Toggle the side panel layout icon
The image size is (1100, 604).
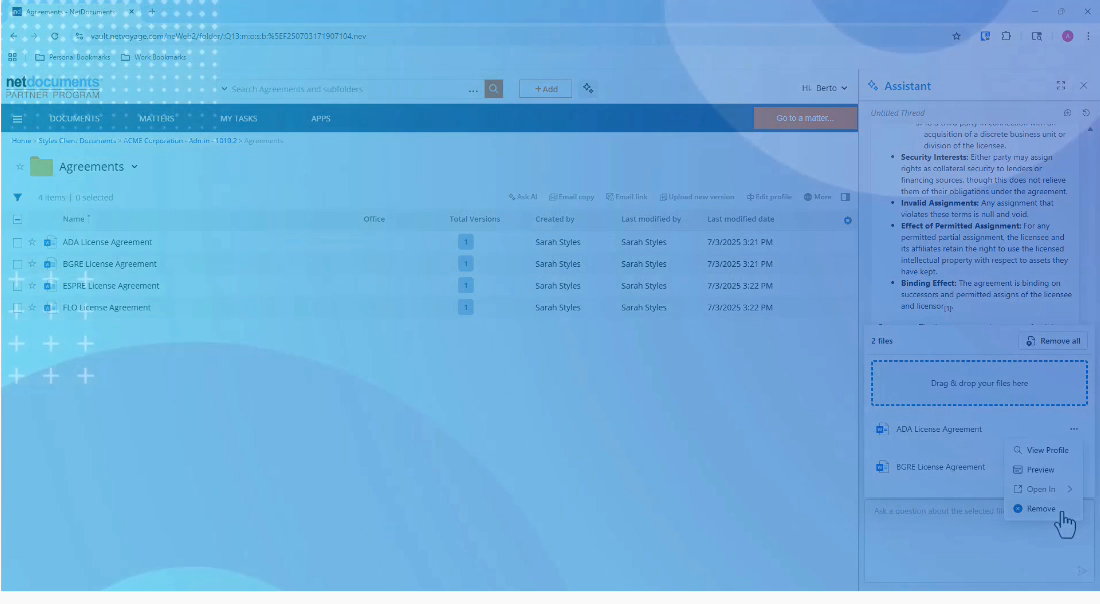[845, 197]
